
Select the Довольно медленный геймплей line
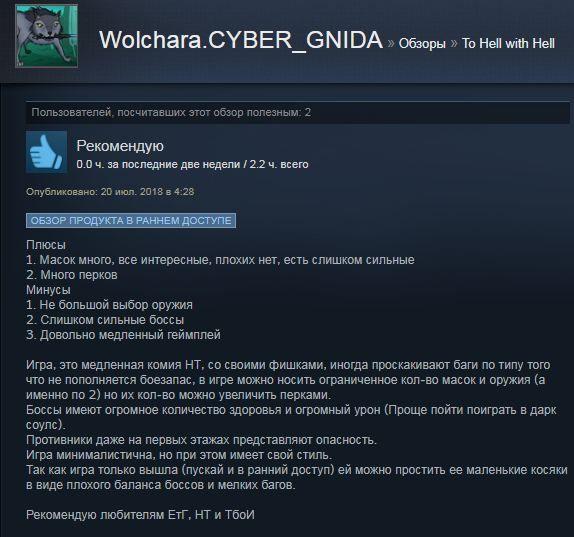(x=123, y=335)
